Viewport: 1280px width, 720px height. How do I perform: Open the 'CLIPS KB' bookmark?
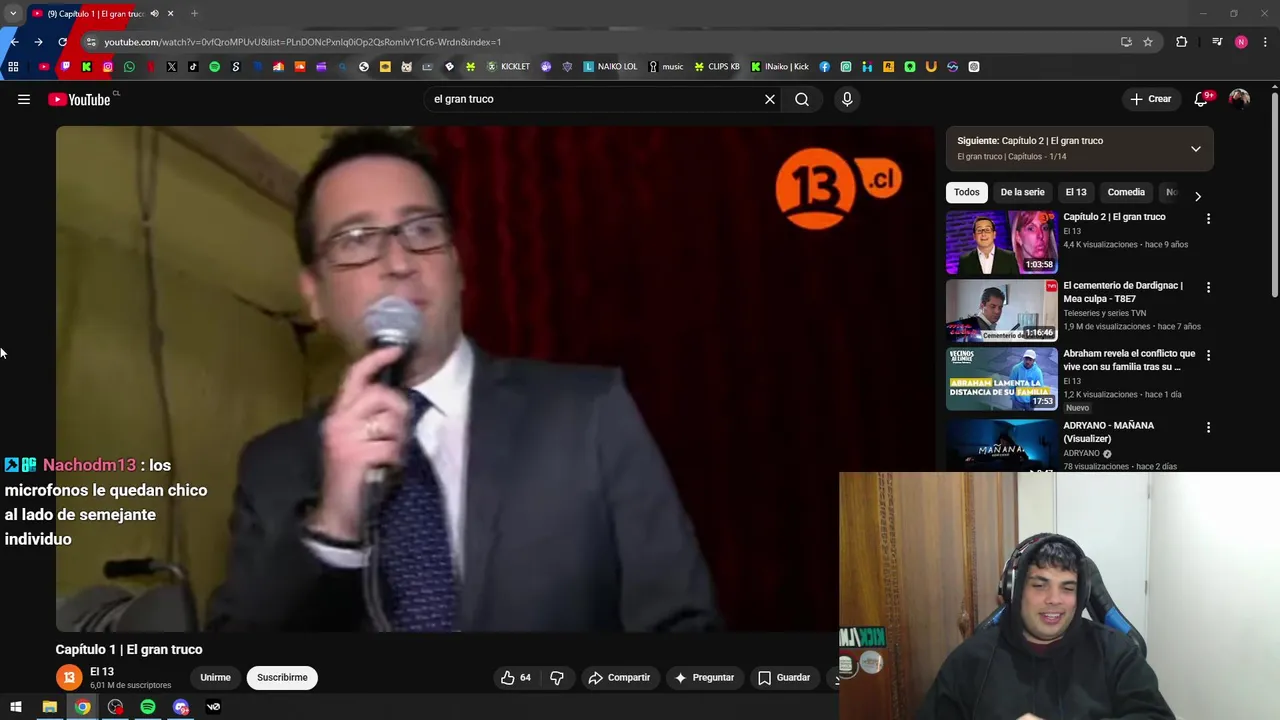pos(717,67)
